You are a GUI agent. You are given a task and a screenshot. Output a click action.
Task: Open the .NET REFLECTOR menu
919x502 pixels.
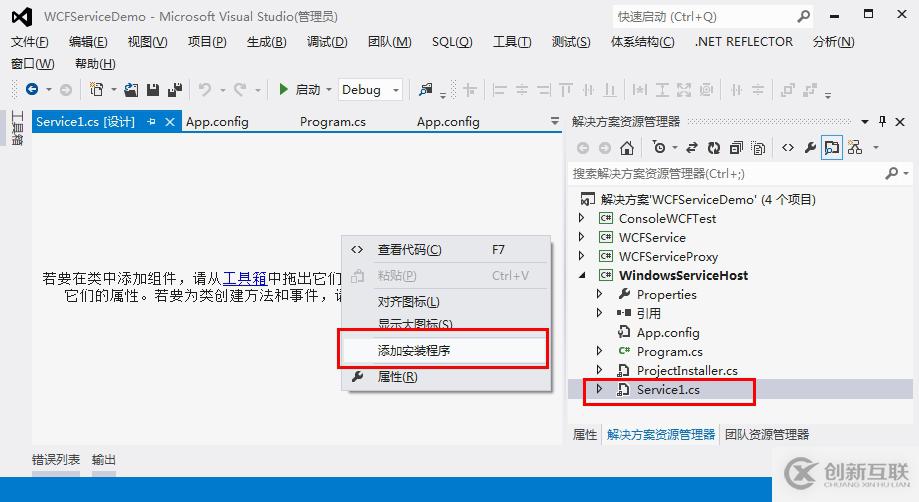click(744, 42)
